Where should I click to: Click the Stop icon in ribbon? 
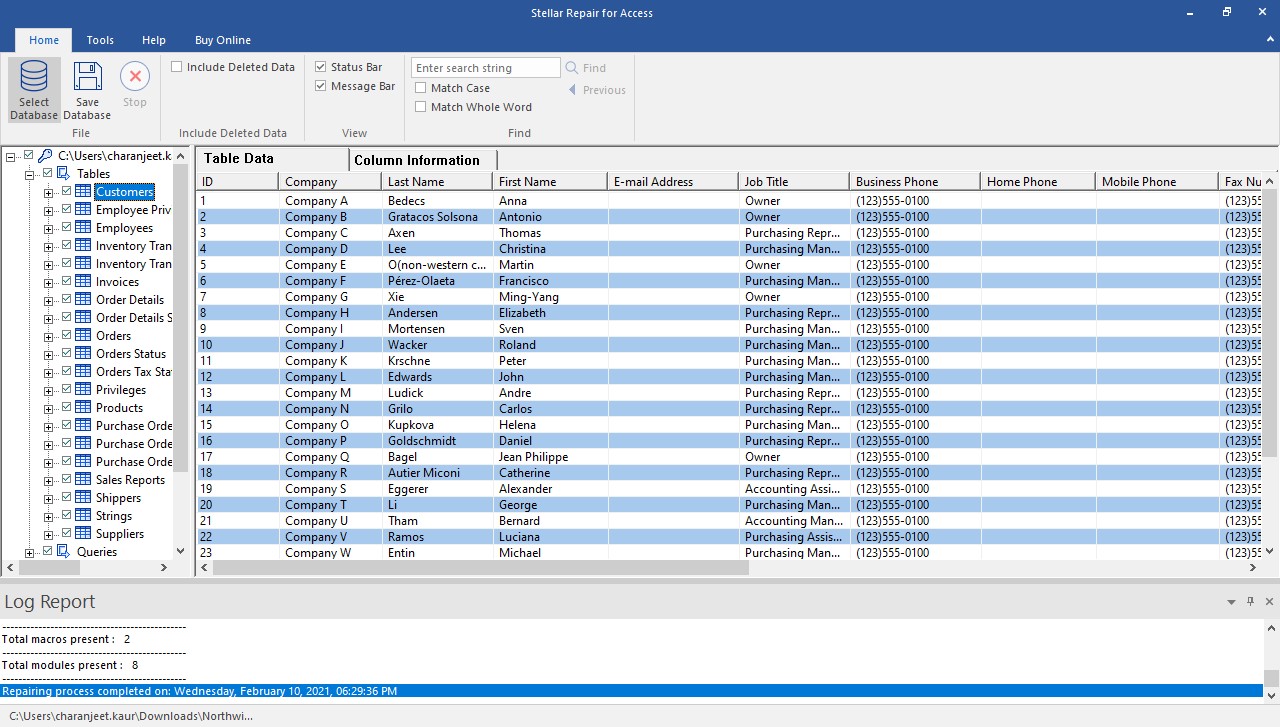point(135,77)
